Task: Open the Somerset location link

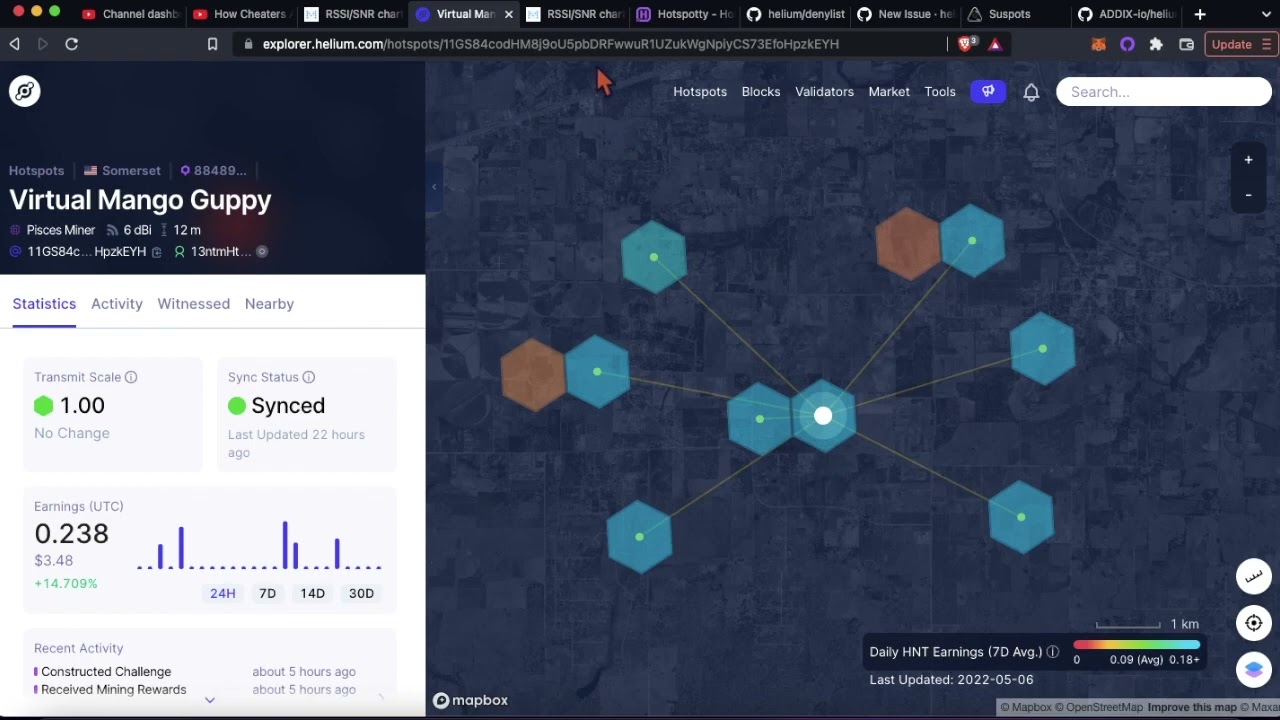Action: pyautogui.click(x=122, y=171)
